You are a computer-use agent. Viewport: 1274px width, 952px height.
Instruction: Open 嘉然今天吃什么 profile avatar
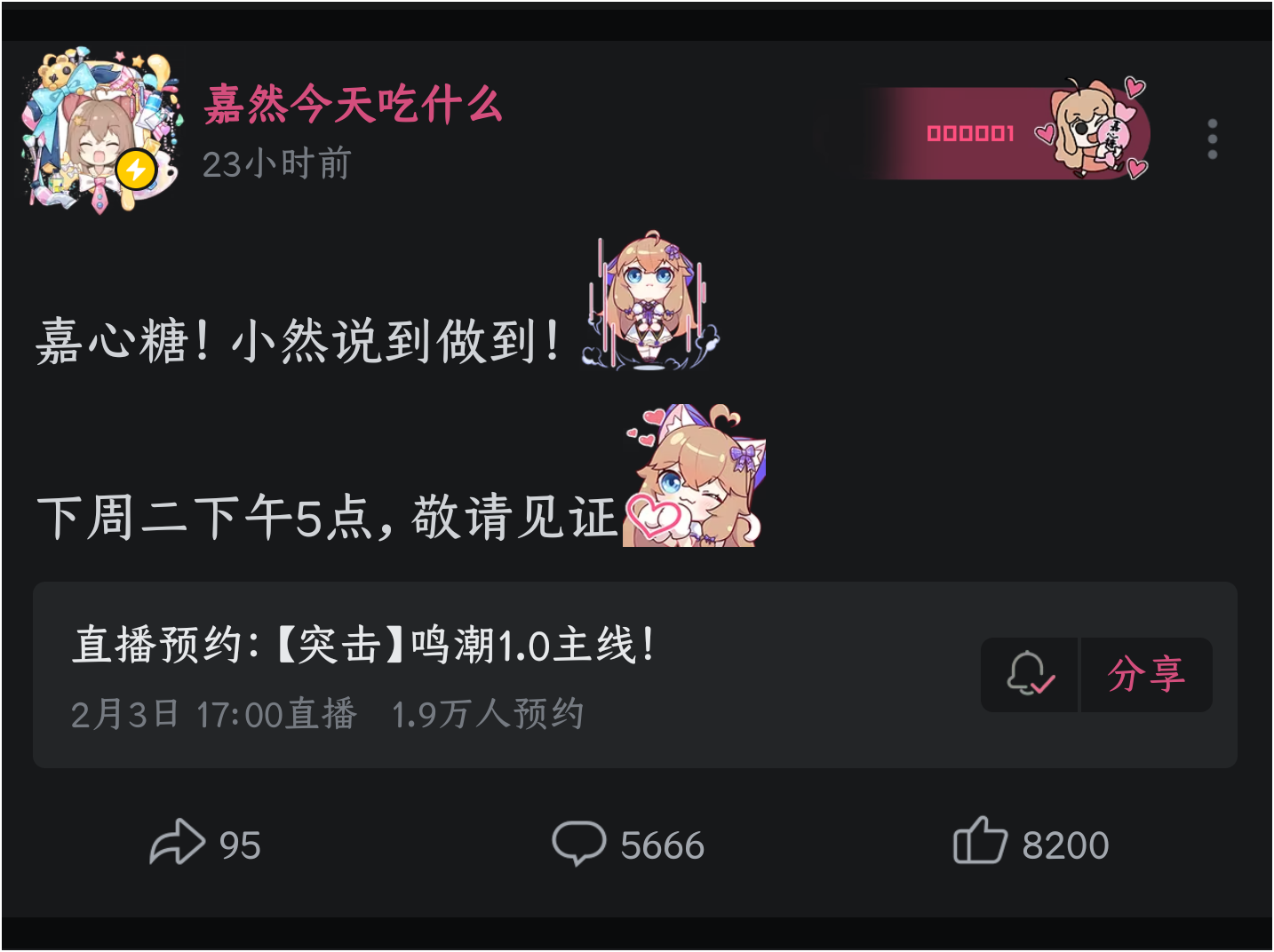tap(101, 131)
